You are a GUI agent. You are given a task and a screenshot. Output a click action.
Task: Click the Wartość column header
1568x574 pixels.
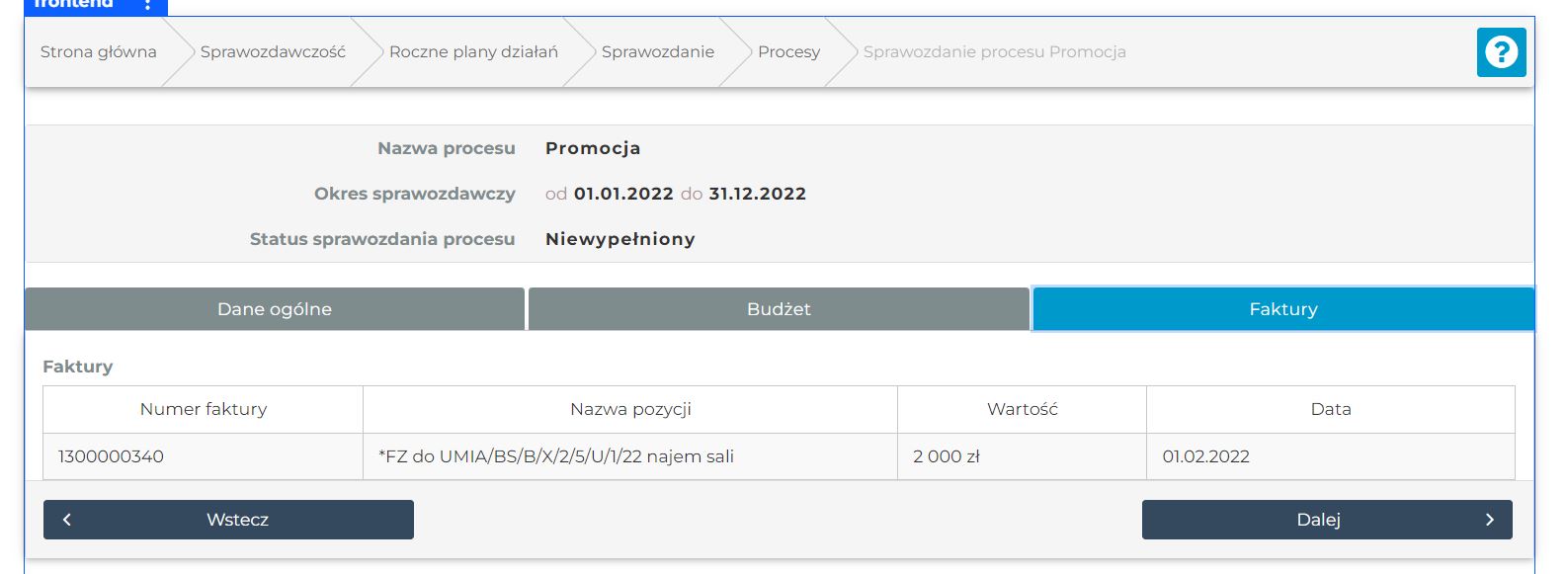[1022, 409]
